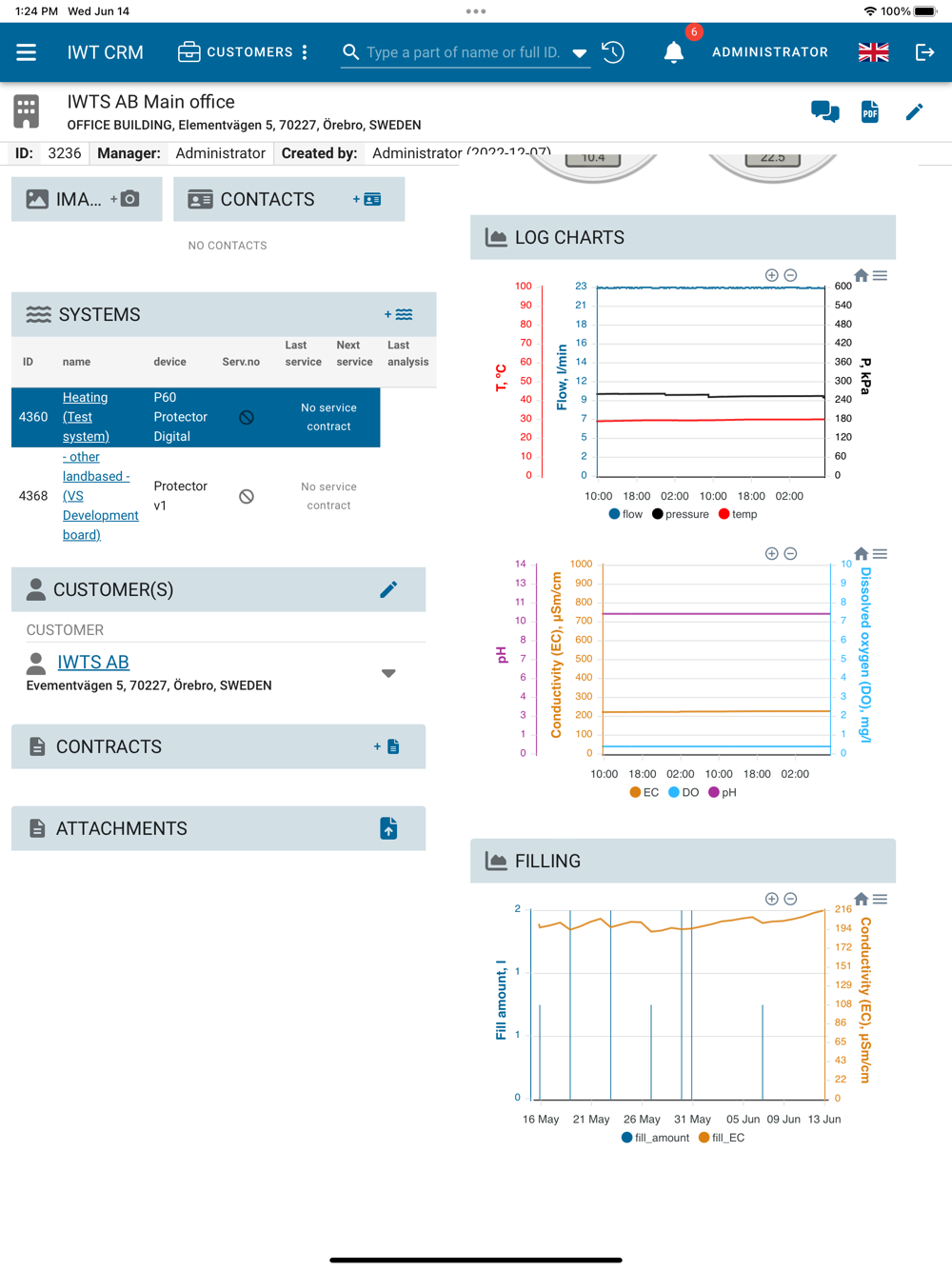The image size is (952, 1270).
Task: Click prohibited icon in row 4360
Action: (x=247, y=417)
